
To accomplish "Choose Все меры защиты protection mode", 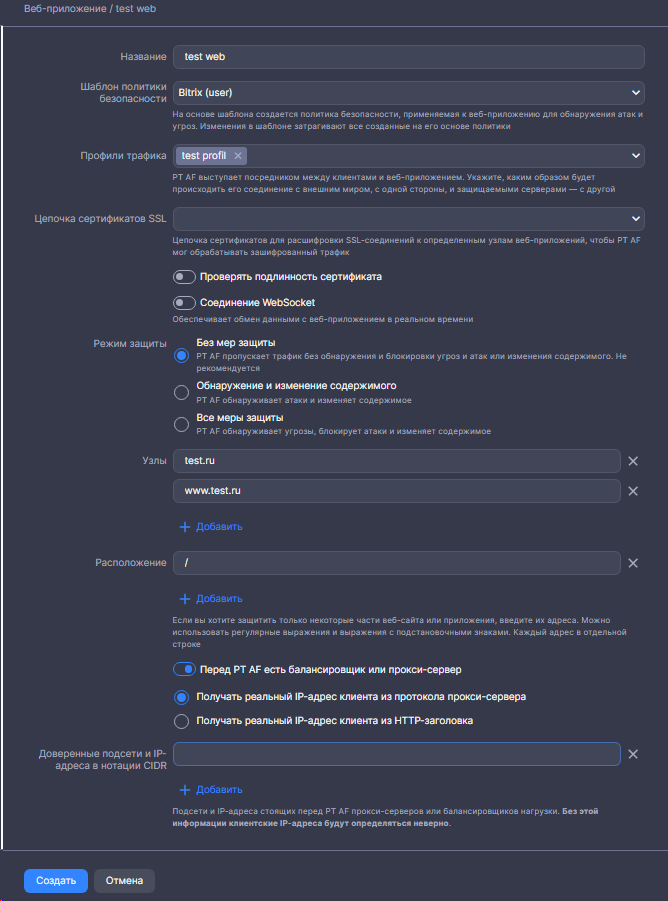I will 181,424.
